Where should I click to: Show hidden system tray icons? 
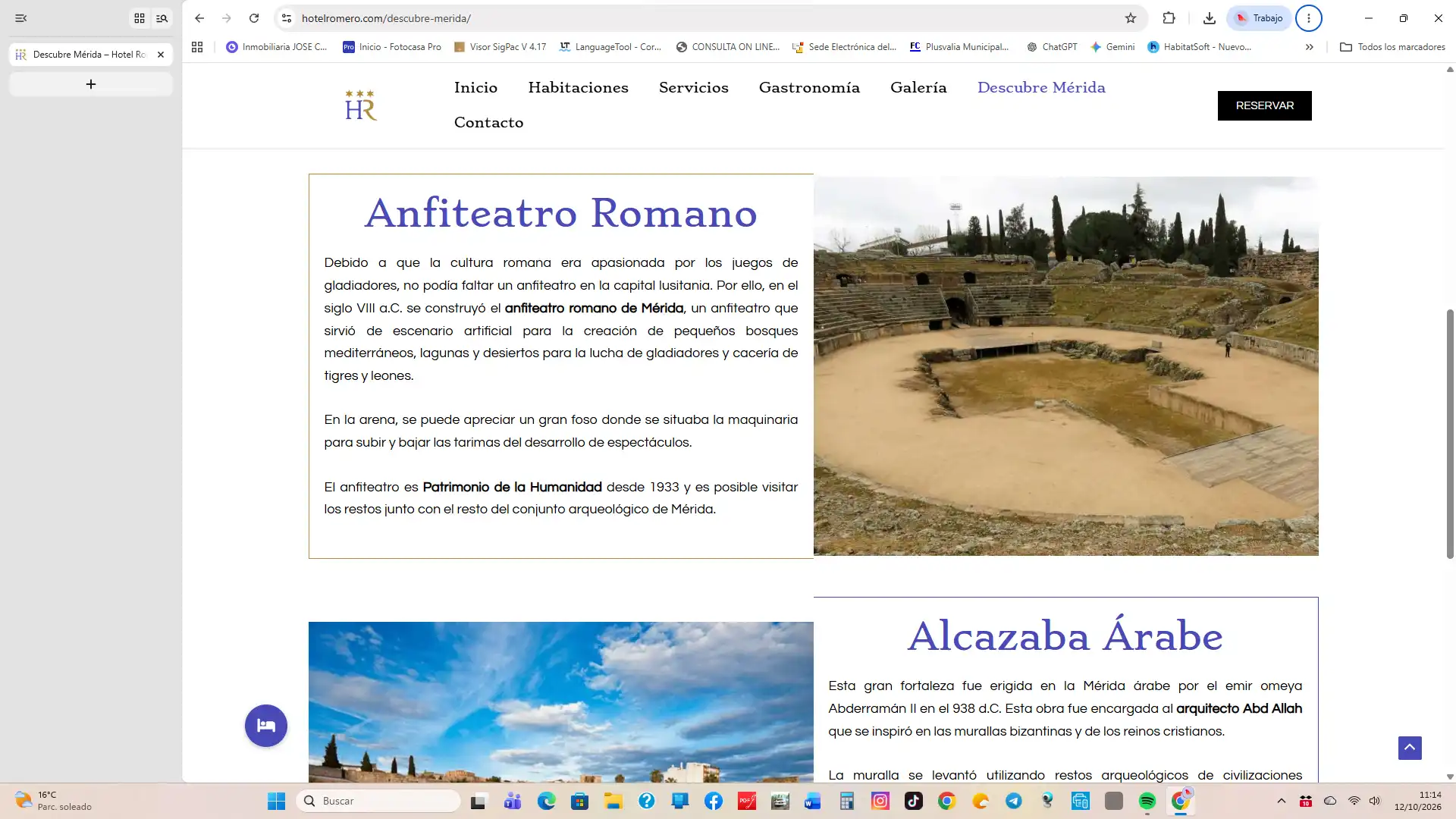click(1282, 801)
